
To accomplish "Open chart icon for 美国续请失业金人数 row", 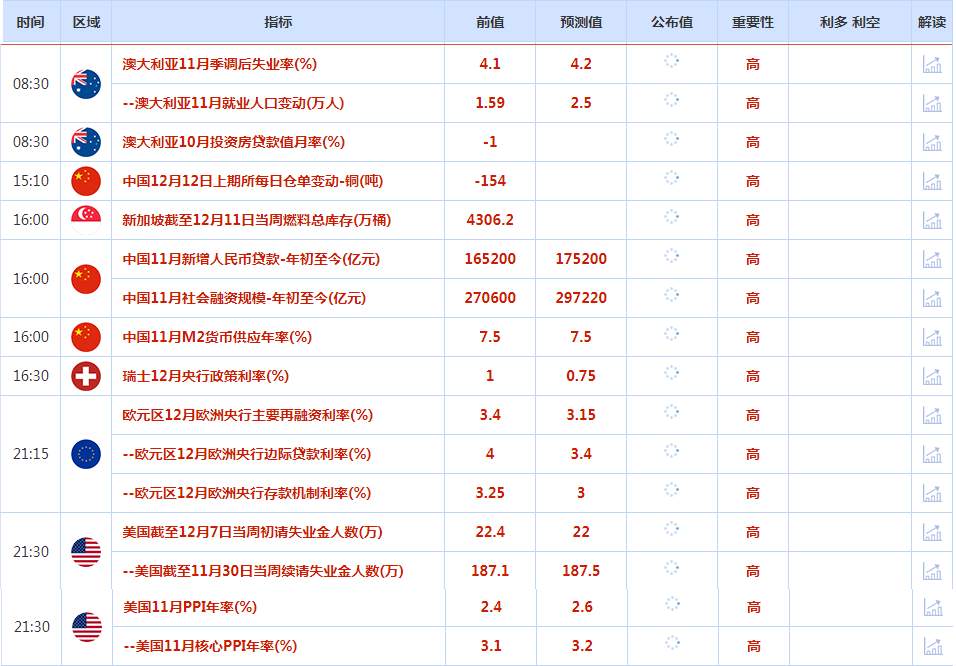I will [x=932, y=571].
